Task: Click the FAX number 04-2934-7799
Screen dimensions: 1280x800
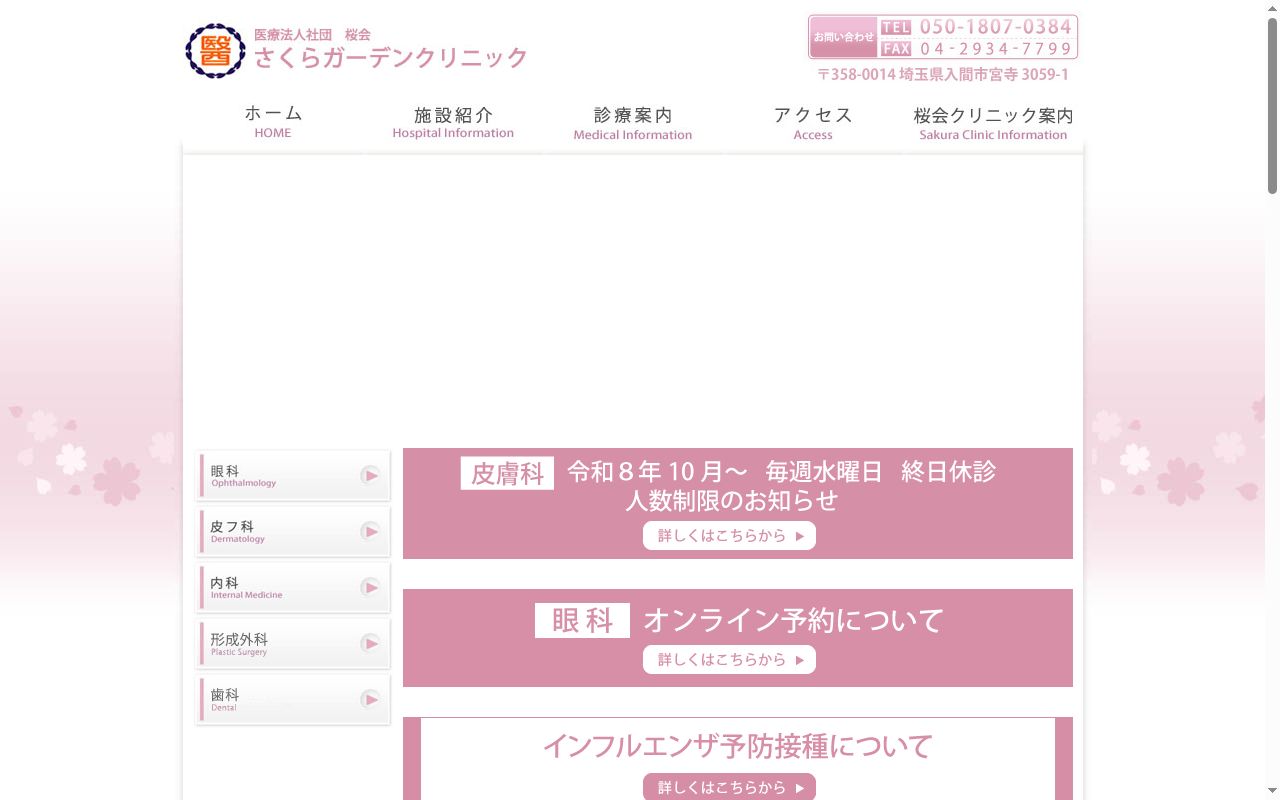Action: (995, 48)
